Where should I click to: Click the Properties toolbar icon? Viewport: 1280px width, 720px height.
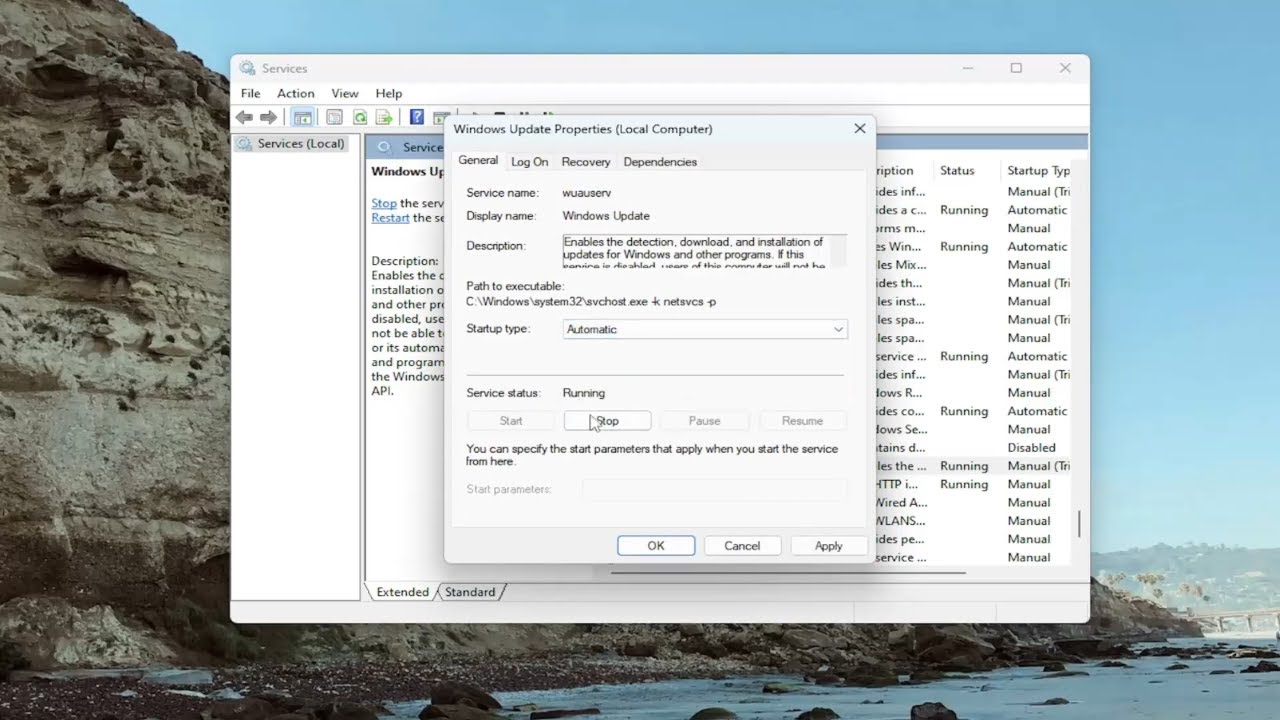point(335,118)
